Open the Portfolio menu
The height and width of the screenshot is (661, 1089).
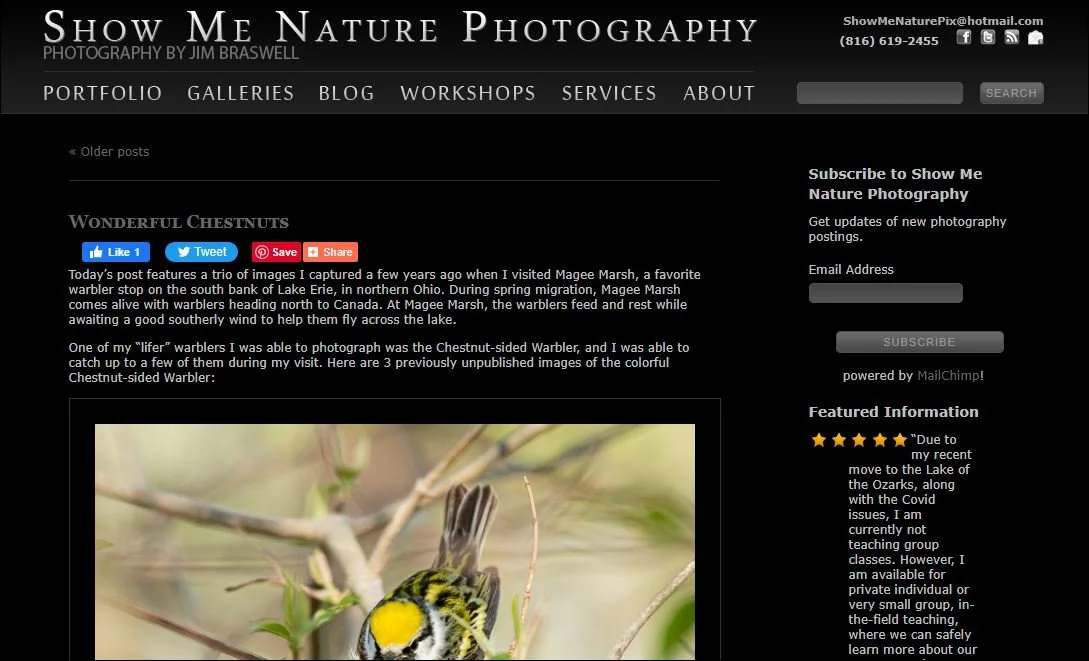click(103, 93)
